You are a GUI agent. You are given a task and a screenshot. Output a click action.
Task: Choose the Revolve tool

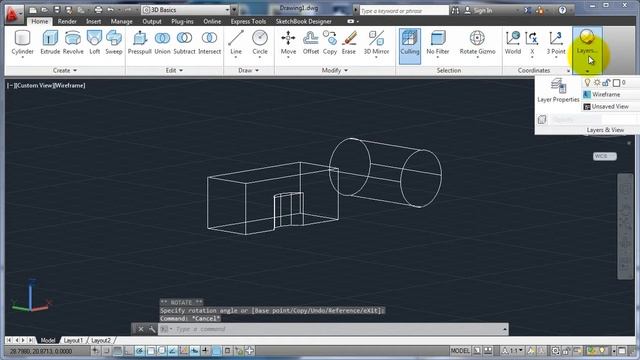pyautogui.click(x=73, y=43)
